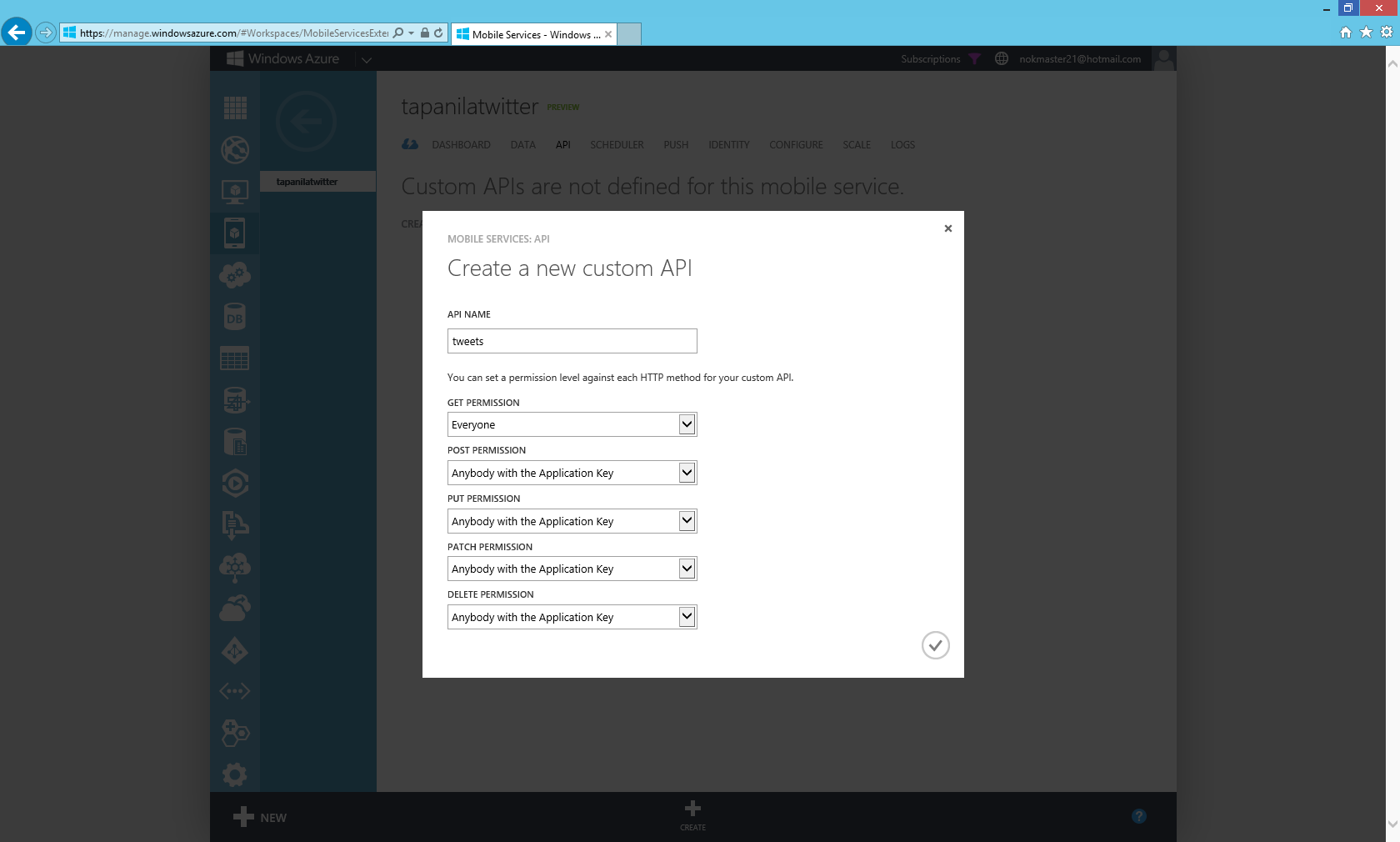Screen dimensions: 1400x842
Task: Select the Mobile Services browser tab
Action: pyautogui.click(x=534, y=34)
